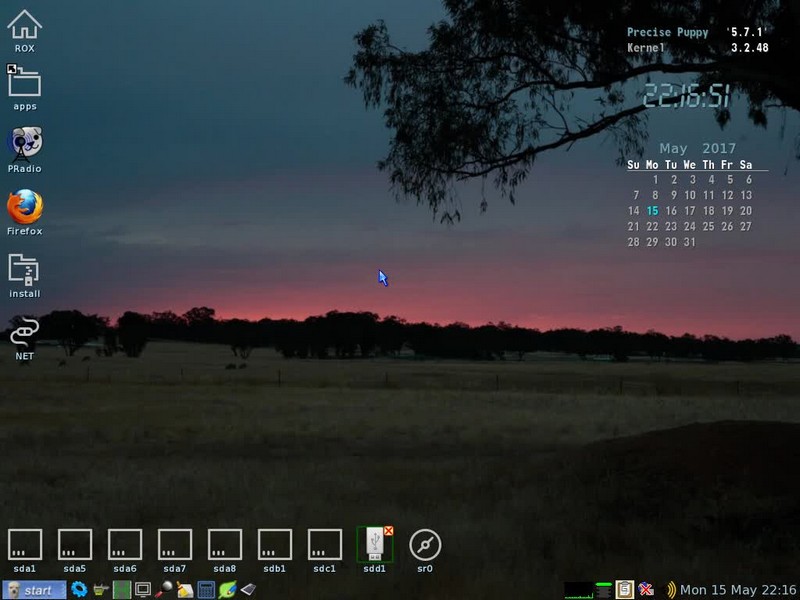Launch PRadio from the desktop

[24, 145]
